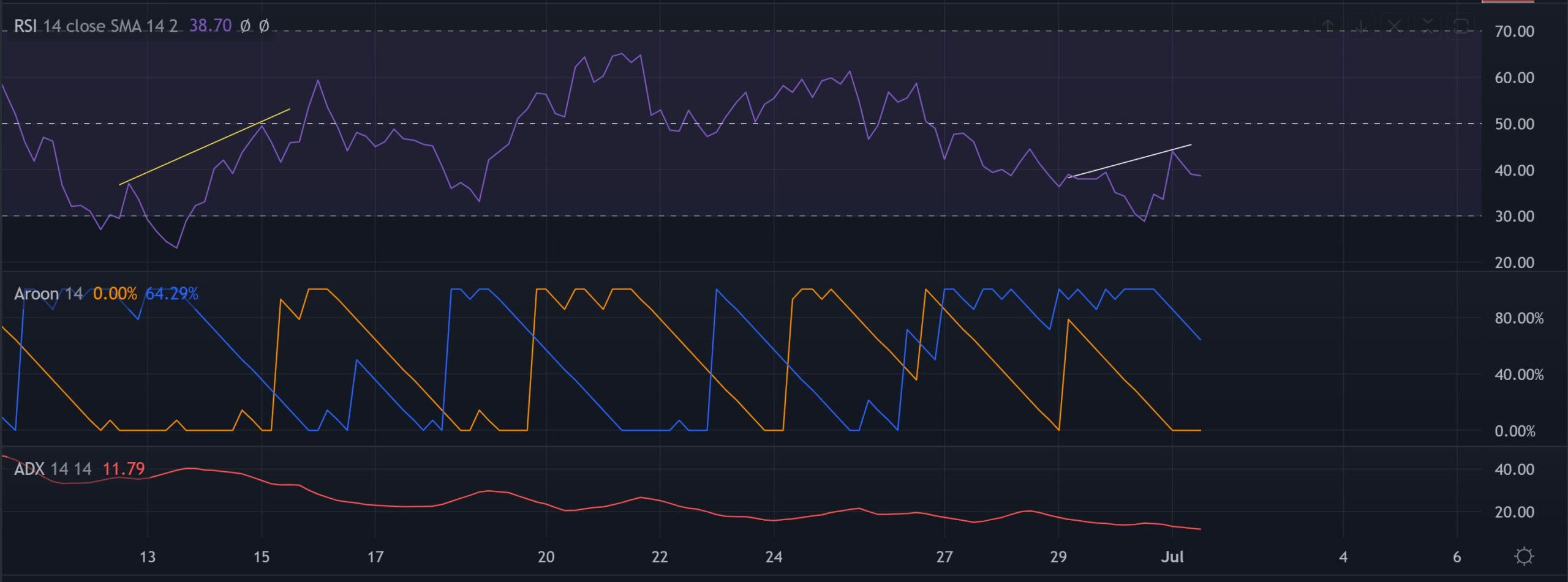The image size is (1568, 582).
Task: Click the Aroon Down value 64.29%
Action: pos(171,294)
